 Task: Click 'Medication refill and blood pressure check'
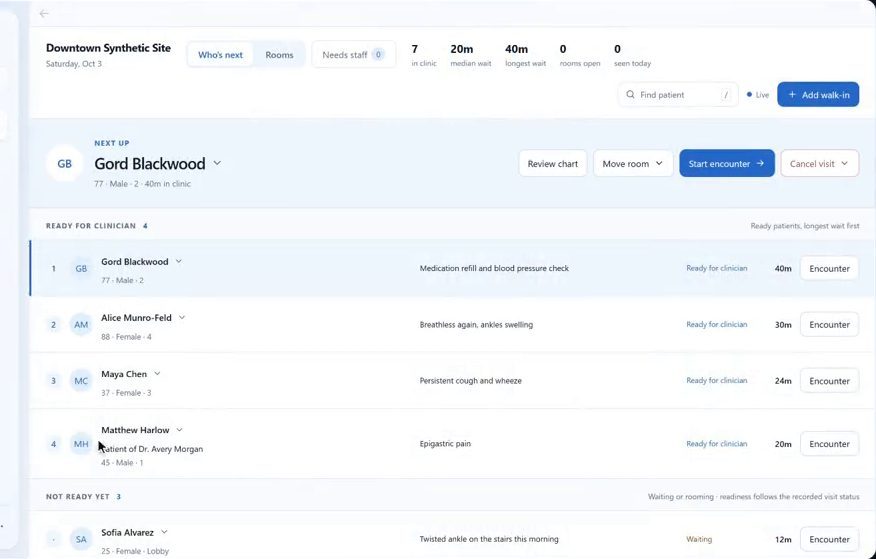494,268
